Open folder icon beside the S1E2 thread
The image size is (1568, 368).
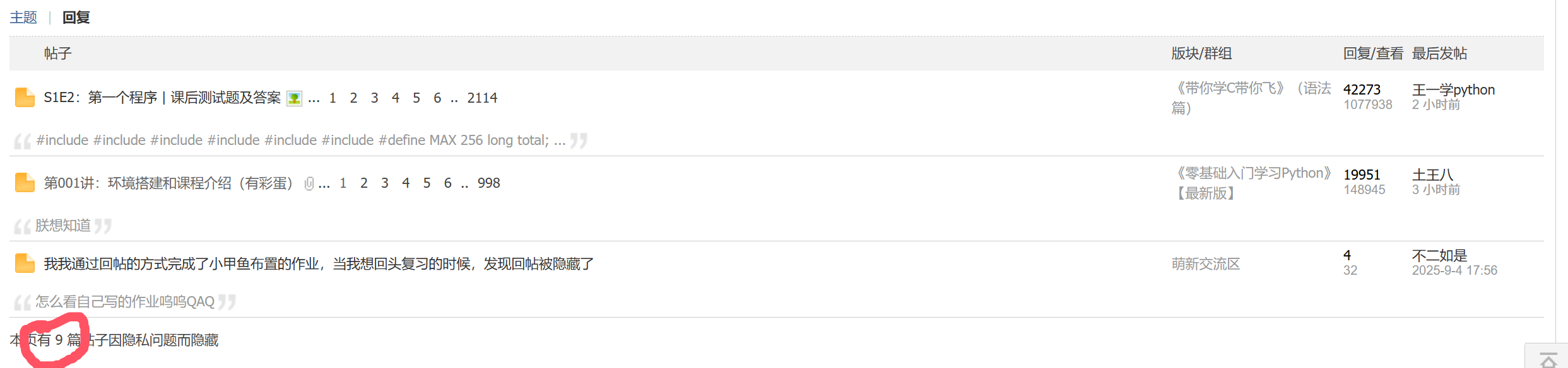[25, 98]
